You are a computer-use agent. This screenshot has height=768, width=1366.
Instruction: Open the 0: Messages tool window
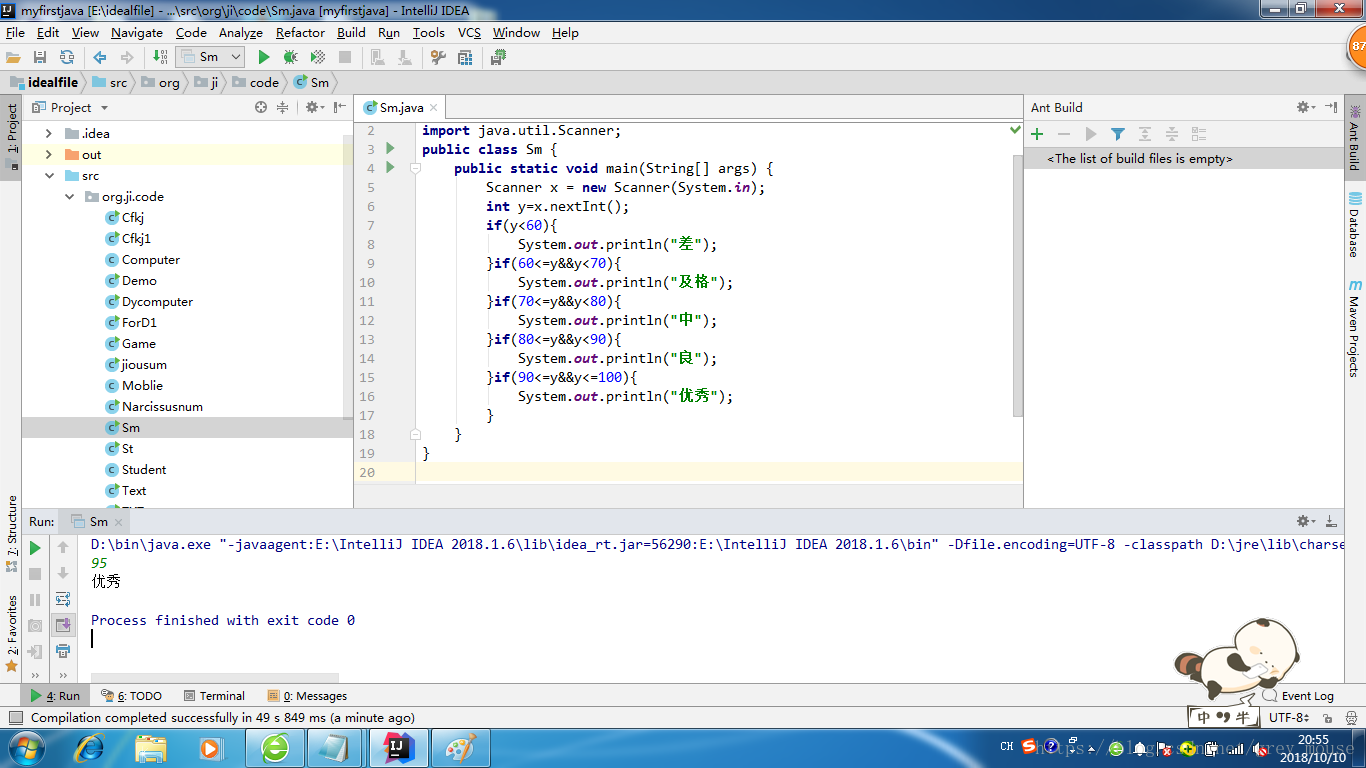click(x=308, y=695)
